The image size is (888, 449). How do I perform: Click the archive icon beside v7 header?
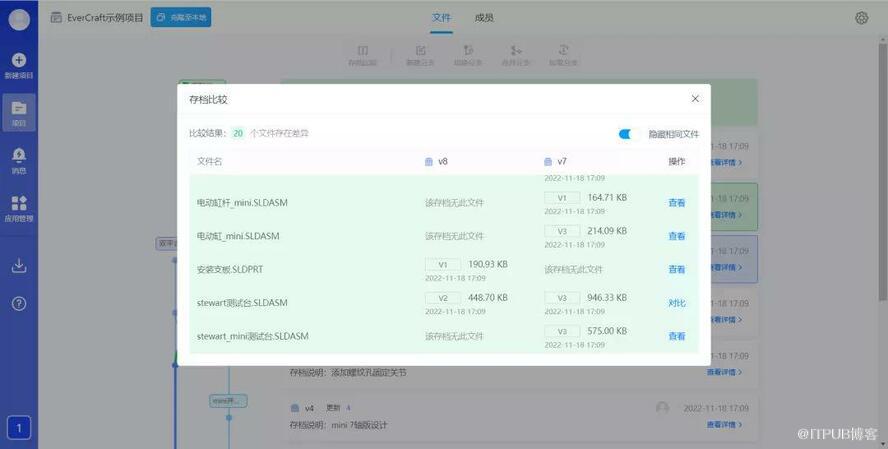coord(548,162)
